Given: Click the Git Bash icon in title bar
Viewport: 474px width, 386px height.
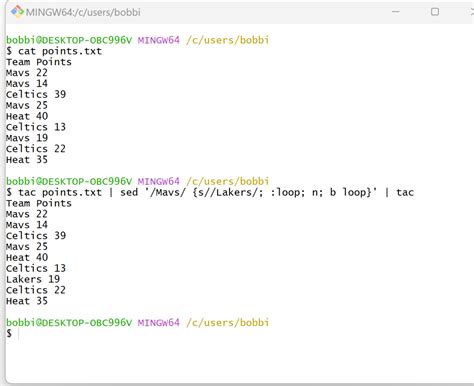Looking at the screenshot, I should pyautogui.click(x=17, y=12).
